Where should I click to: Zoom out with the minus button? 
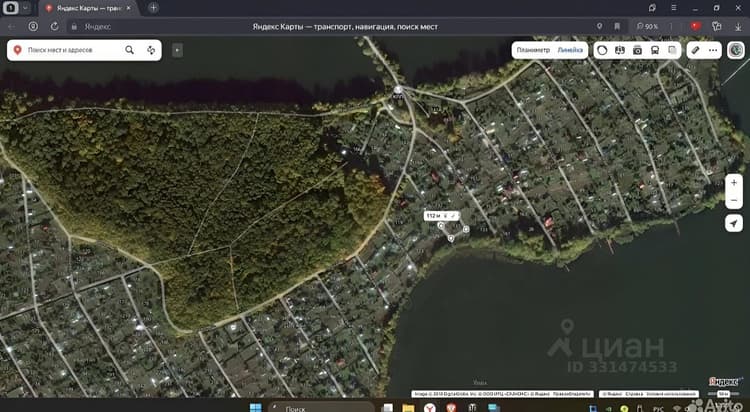point(734,200)
